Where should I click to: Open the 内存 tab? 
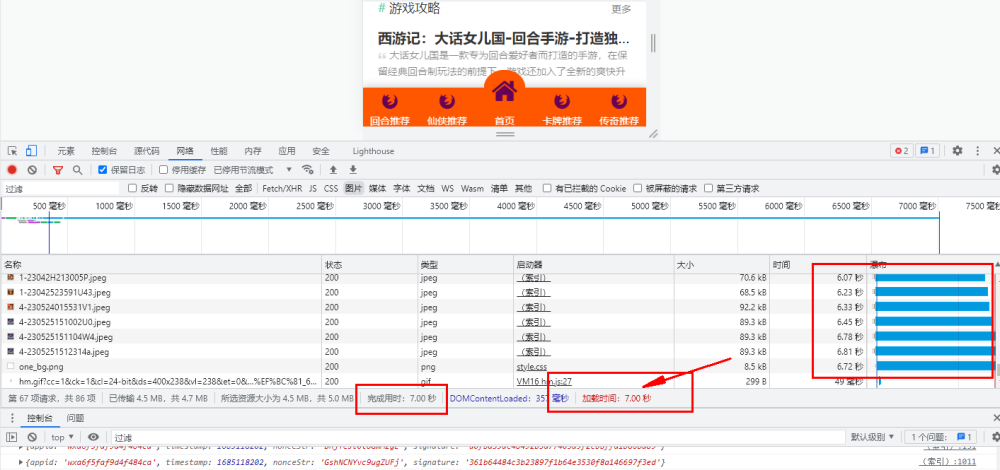click(253, 151)
